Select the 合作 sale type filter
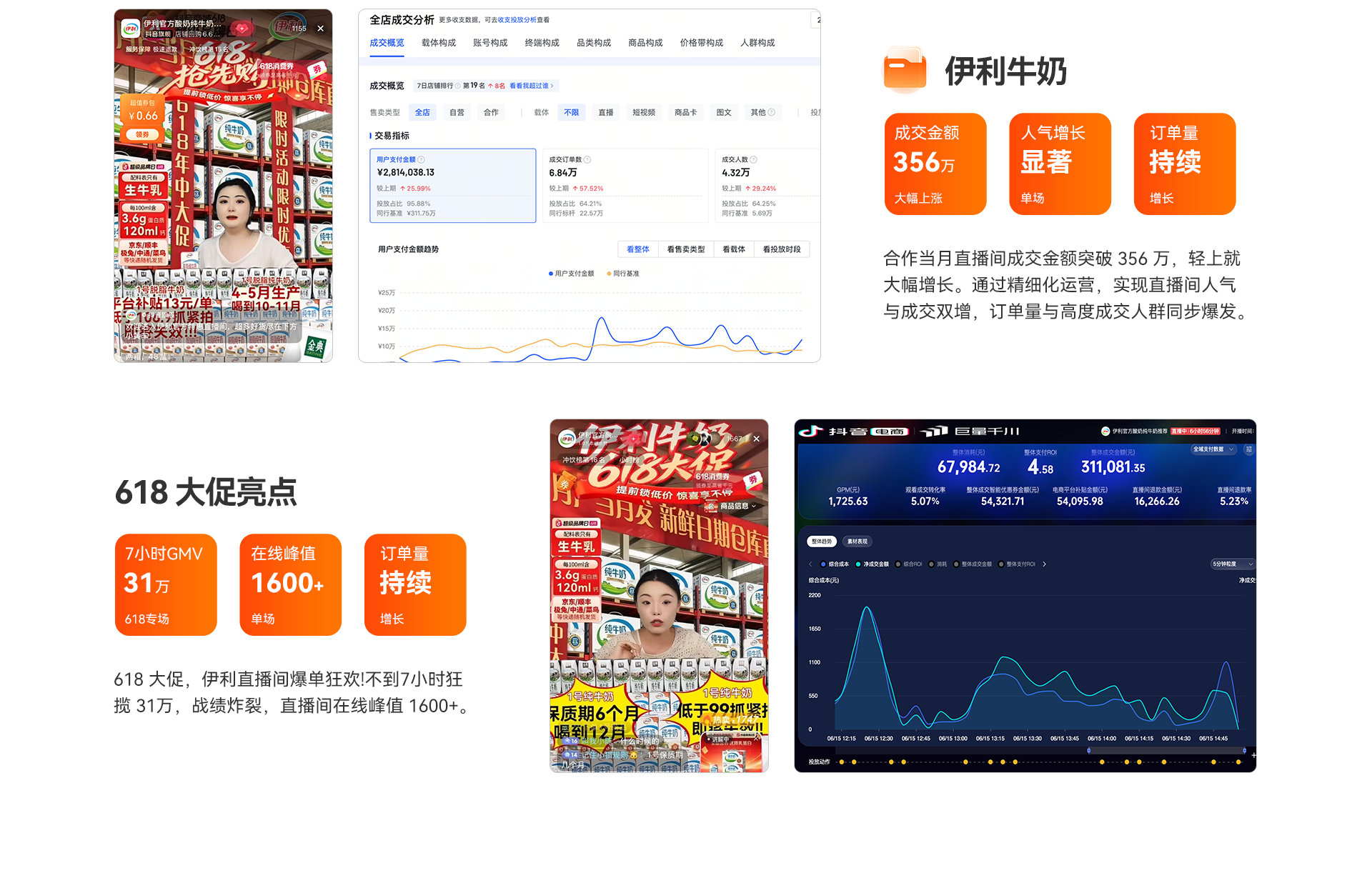 [491, 112]
